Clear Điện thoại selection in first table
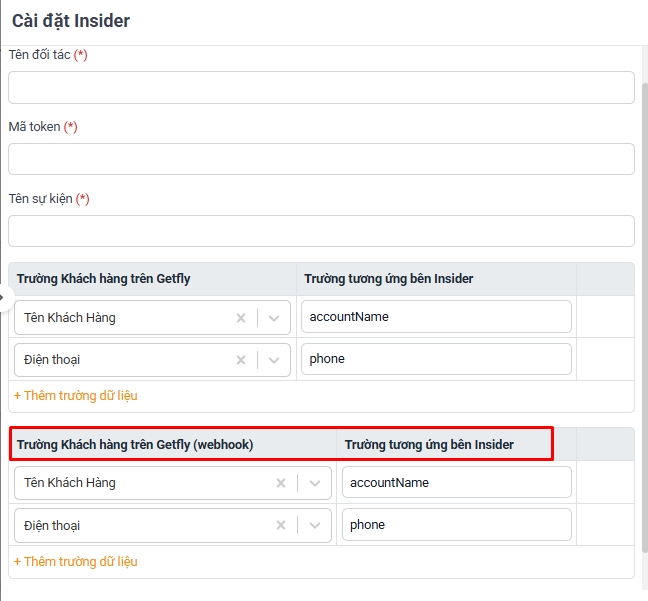 241,360
